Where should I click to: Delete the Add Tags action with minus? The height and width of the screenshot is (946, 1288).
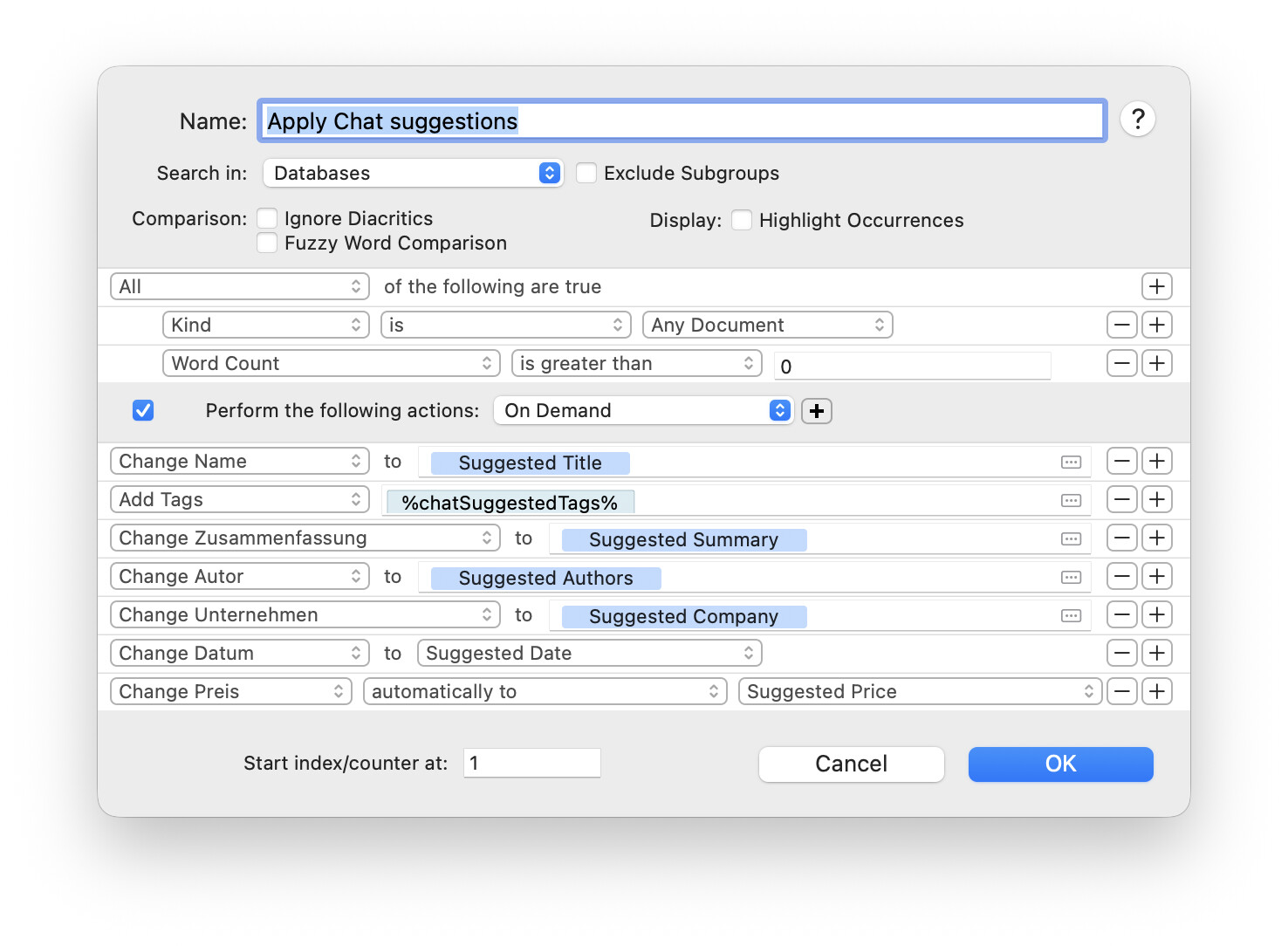click(1121, 500)
